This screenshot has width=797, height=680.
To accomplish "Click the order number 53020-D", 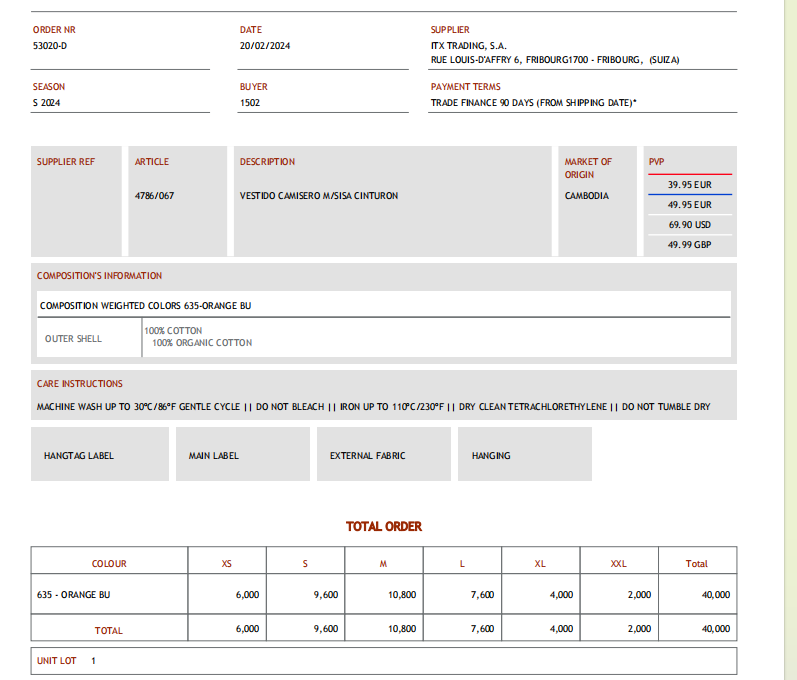I will 50,46.
